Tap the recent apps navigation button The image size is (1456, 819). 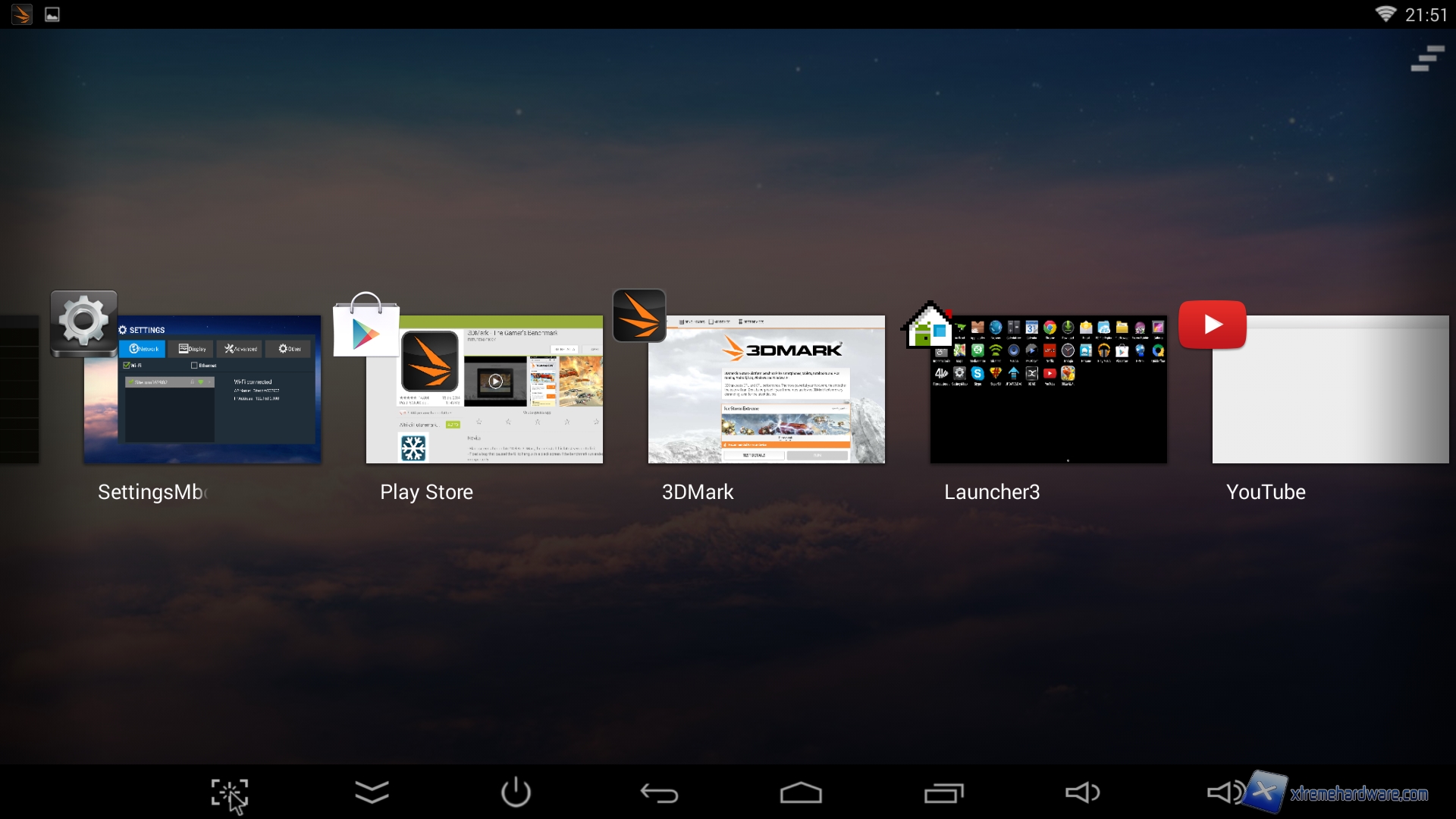pyautogui.click(x=943, y=793)
